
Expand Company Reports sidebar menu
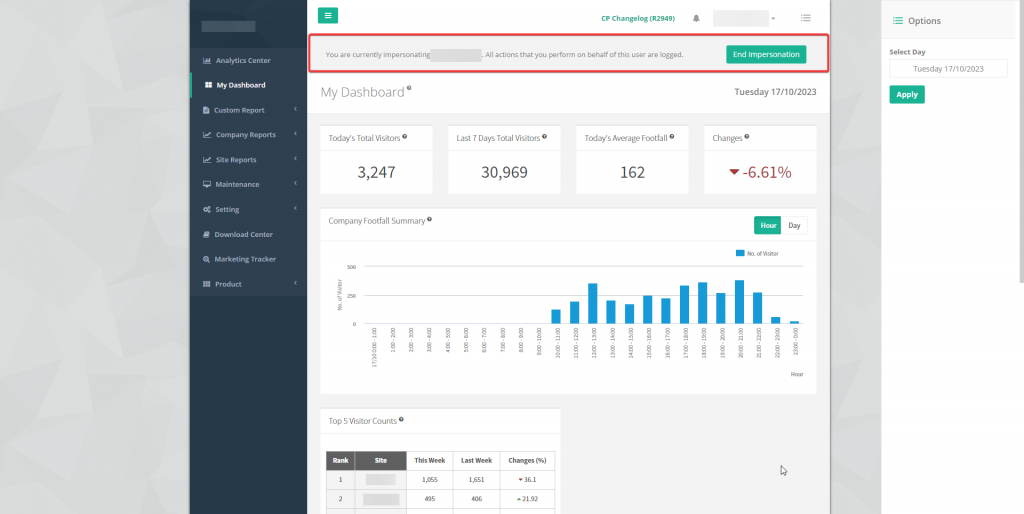tap(245, 135)
